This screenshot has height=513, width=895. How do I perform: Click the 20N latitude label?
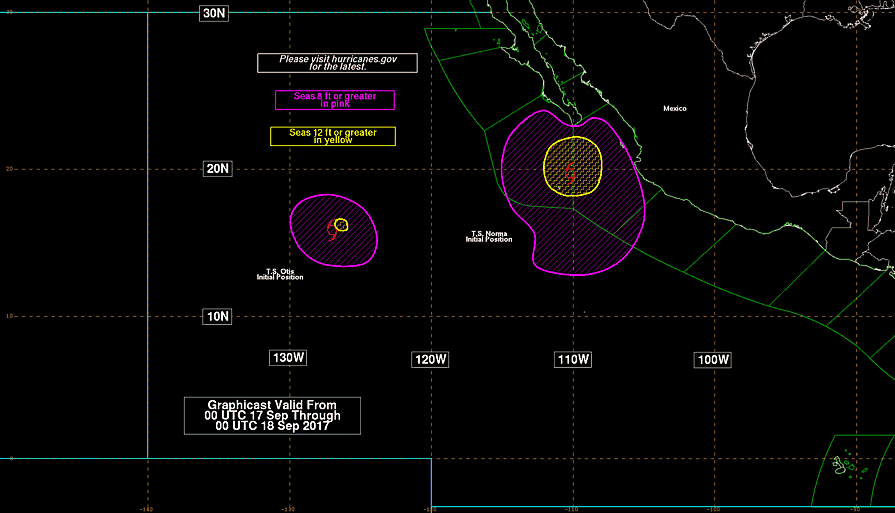217,168
